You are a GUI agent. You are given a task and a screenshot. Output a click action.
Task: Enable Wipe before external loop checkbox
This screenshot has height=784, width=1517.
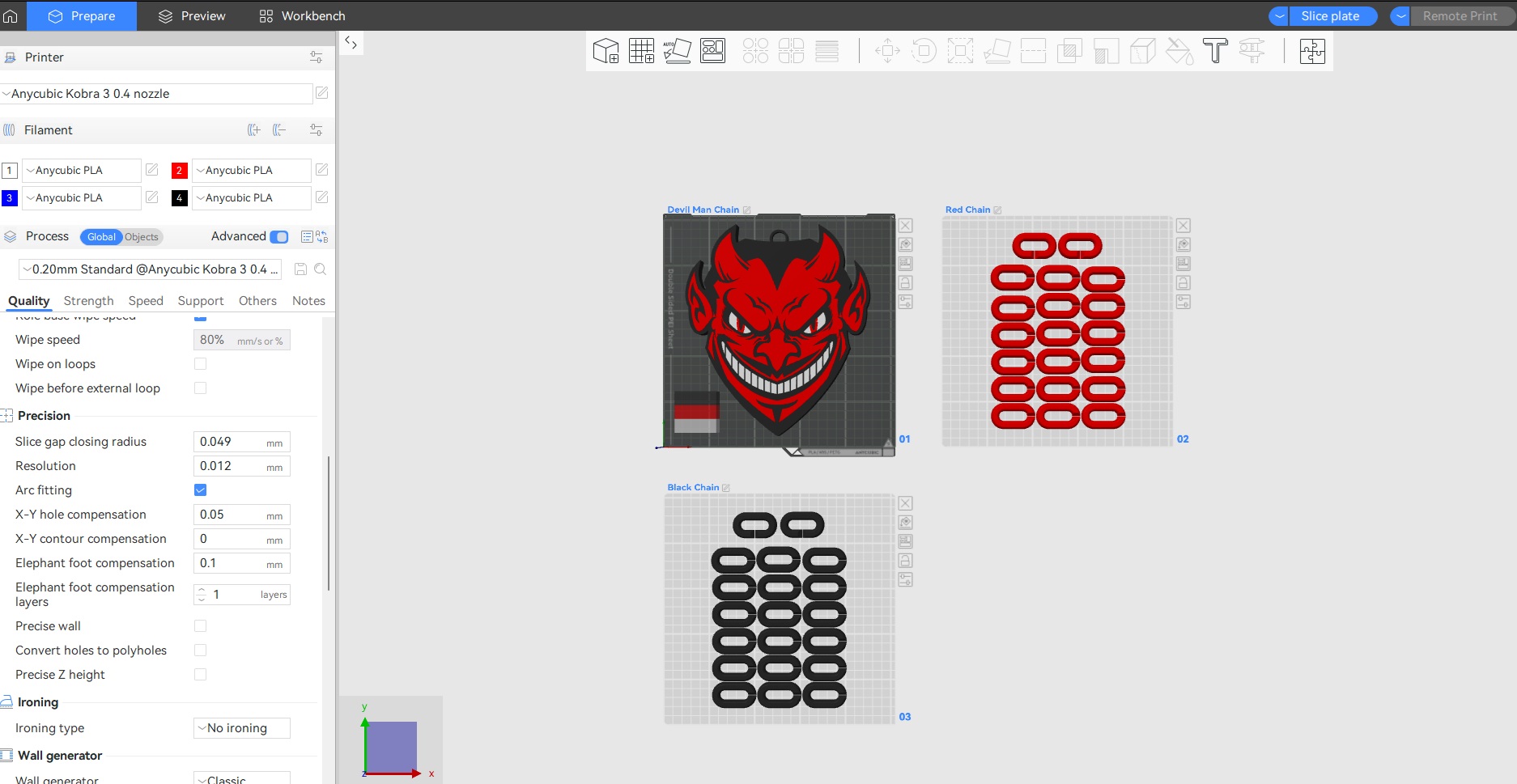(201, 388)
